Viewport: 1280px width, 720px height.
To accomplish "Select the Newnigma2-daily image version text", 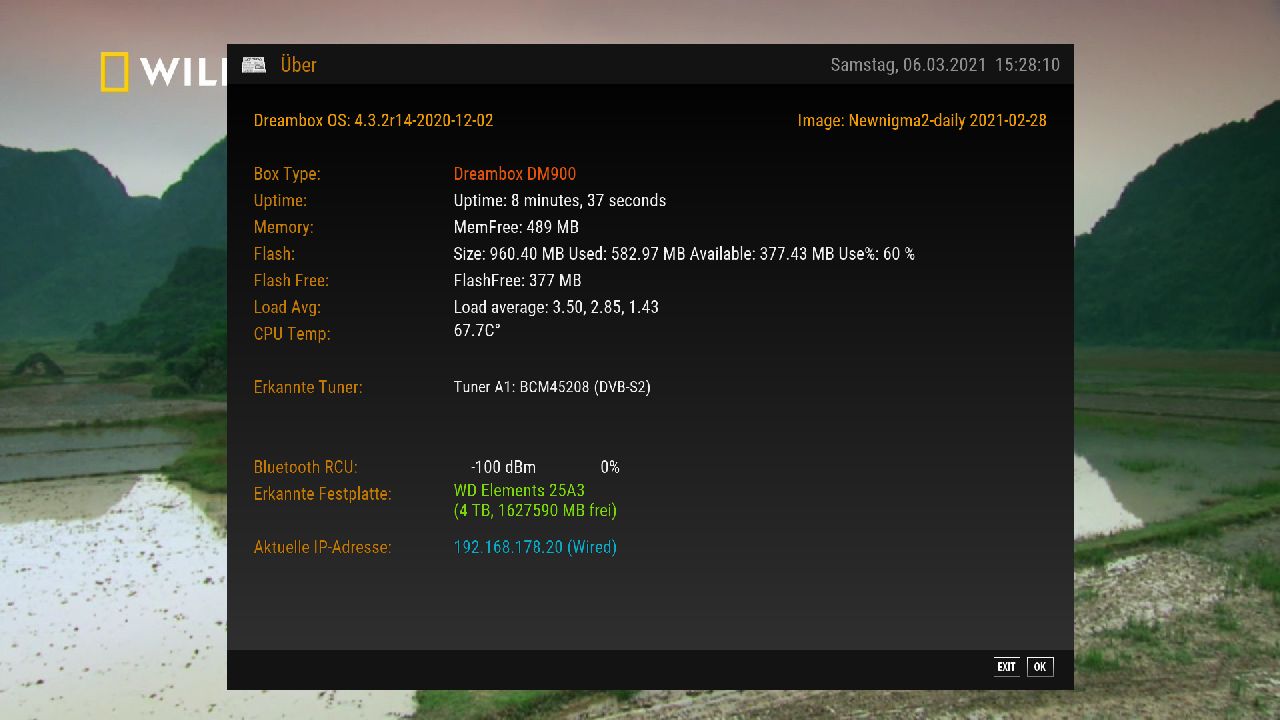I will point(921,121).
